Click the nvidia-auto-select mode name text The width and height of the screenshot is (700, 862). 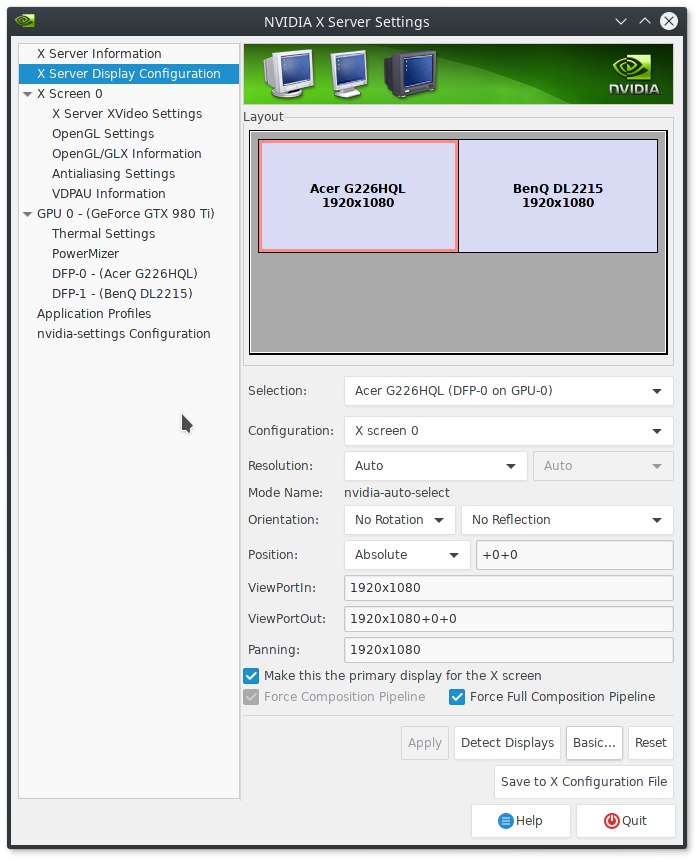[396, 493]
